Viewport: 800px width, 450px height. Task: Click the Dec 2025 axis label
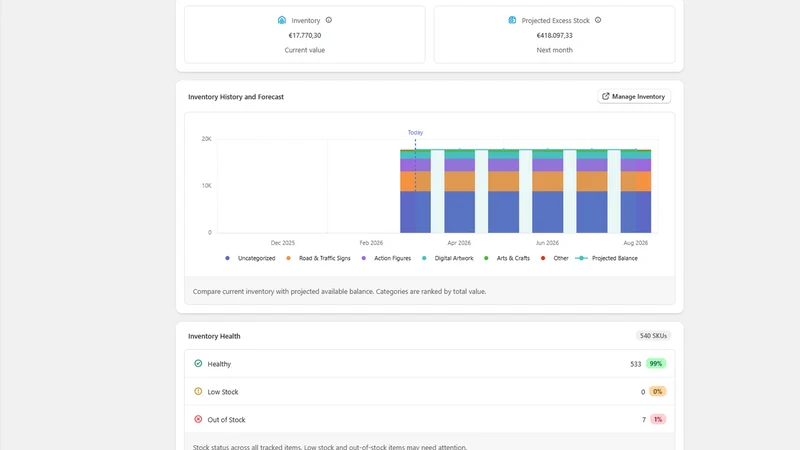click(283, 243)
